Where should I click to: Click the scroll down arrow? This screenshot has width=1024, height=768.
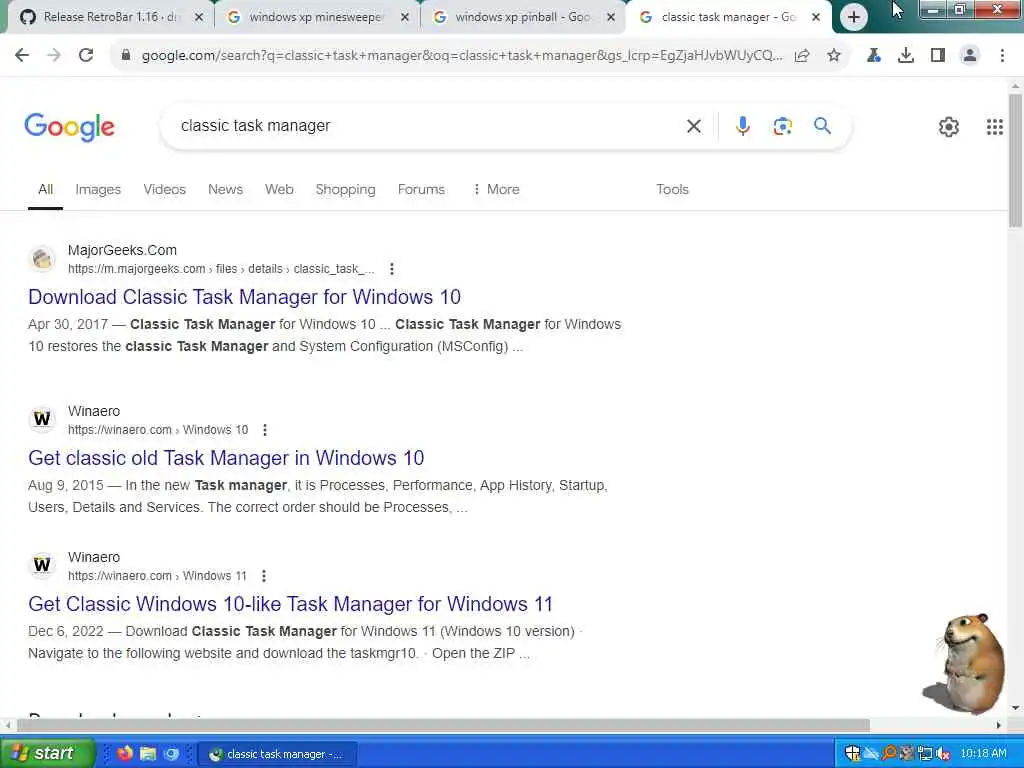click(x=1016, y=708)
